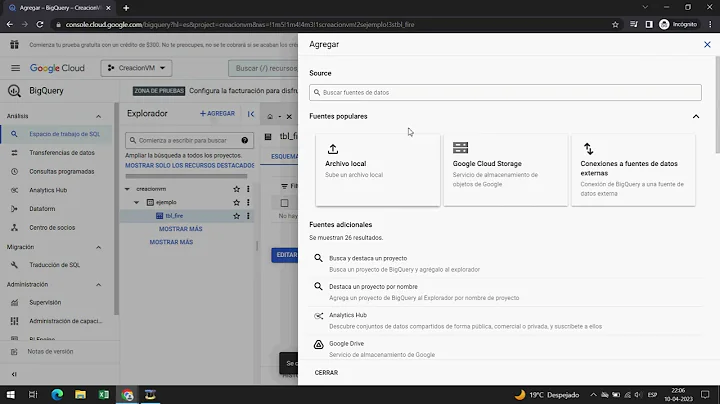Screen dimensions: 720x404
Task: Close the Agregar panel with X
Action: [707, 45]
